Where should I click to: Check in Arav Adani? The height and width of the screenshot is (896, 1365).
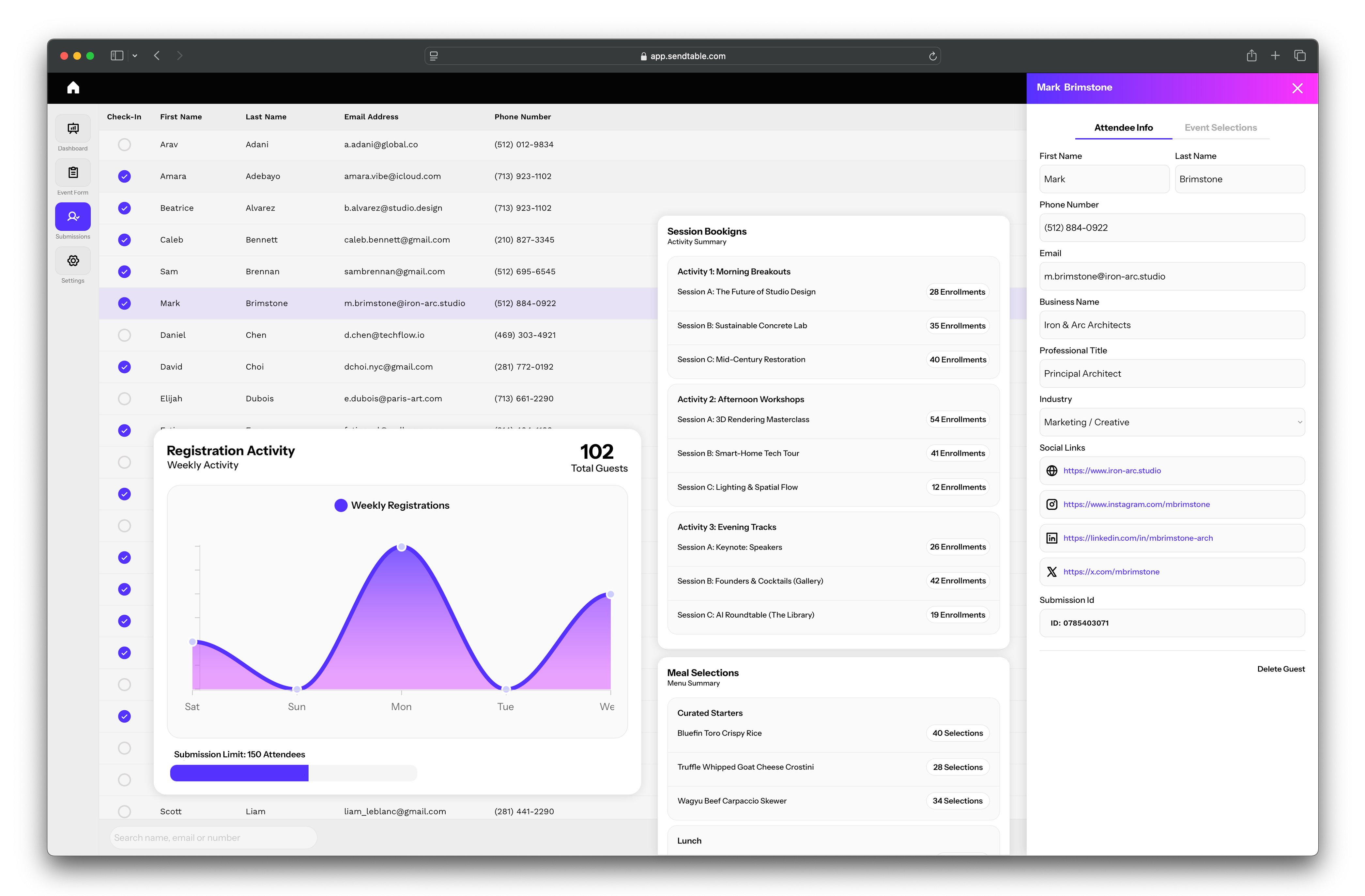(x=124, y=145)
